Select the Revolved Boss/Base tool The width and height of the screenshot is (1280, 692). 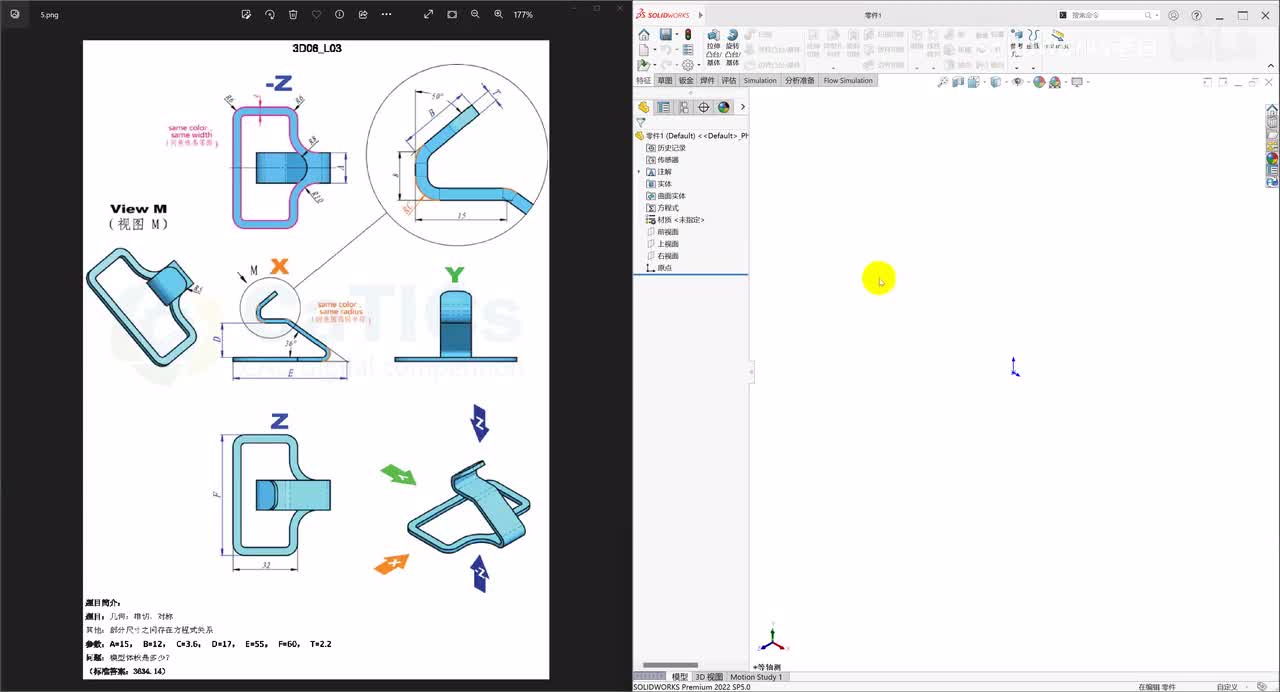tap(733, 47)
